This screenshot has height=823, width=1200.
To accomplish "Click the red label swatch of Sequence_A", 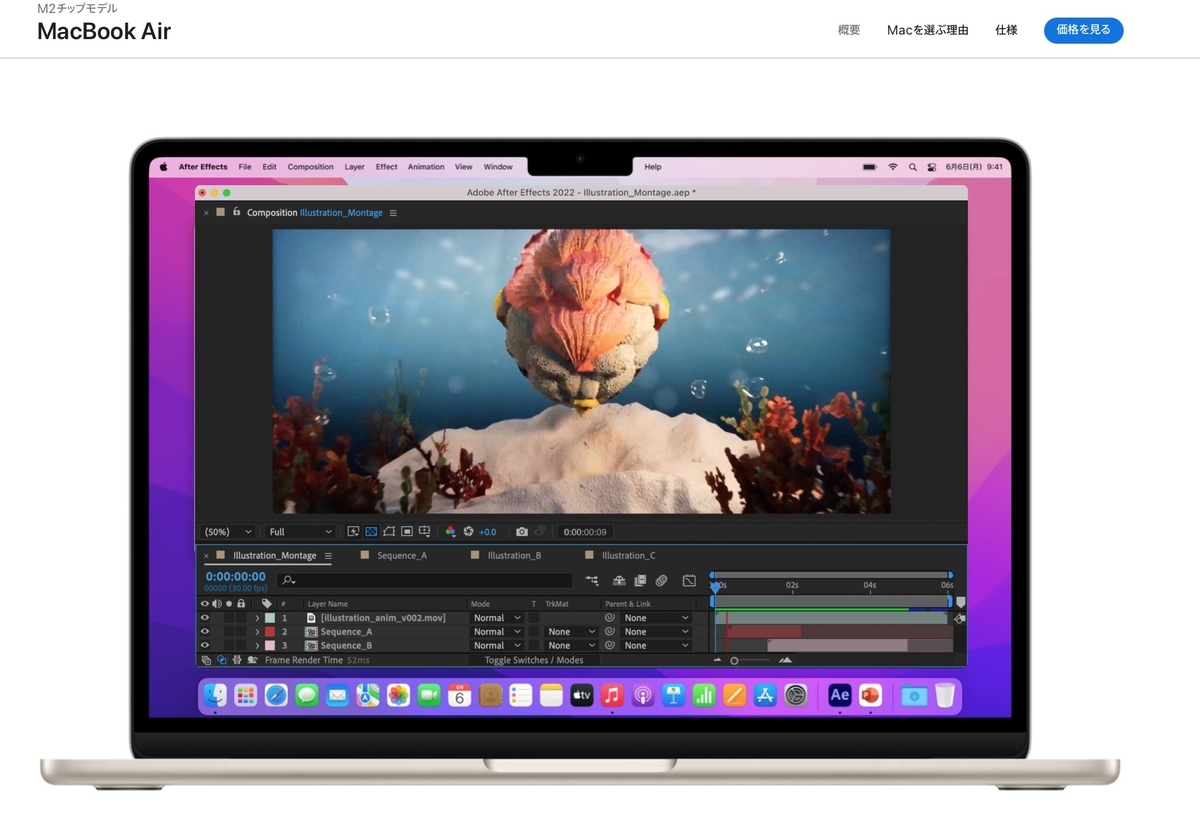I will point(270,632).
